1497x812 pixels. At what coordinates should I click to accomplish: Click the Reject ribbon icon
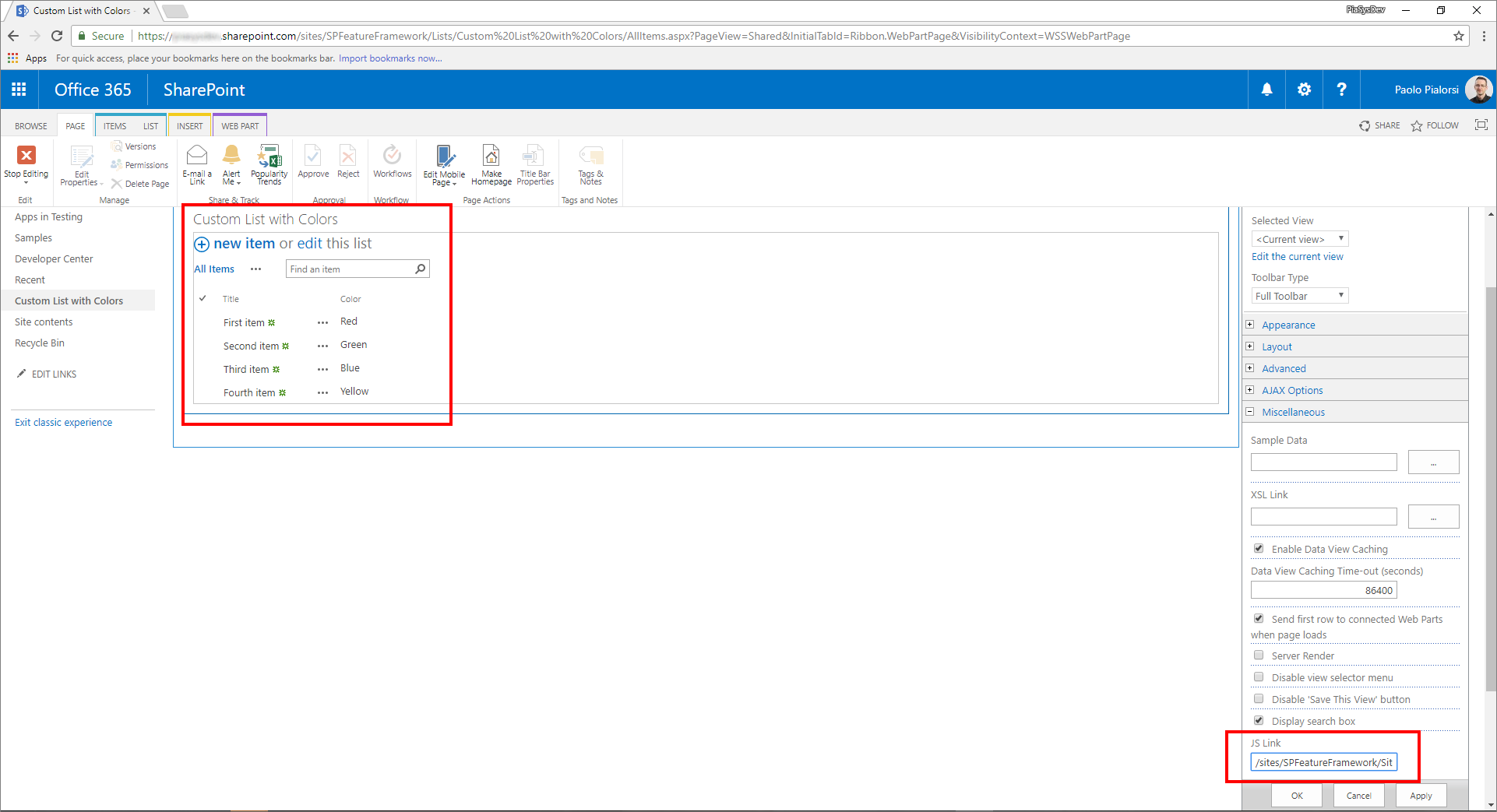[348, 155]
